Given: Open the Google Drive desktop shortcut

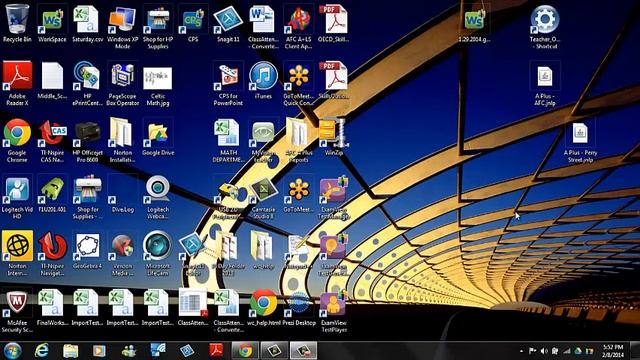Looking at the screenshot, I should (158, 137).
